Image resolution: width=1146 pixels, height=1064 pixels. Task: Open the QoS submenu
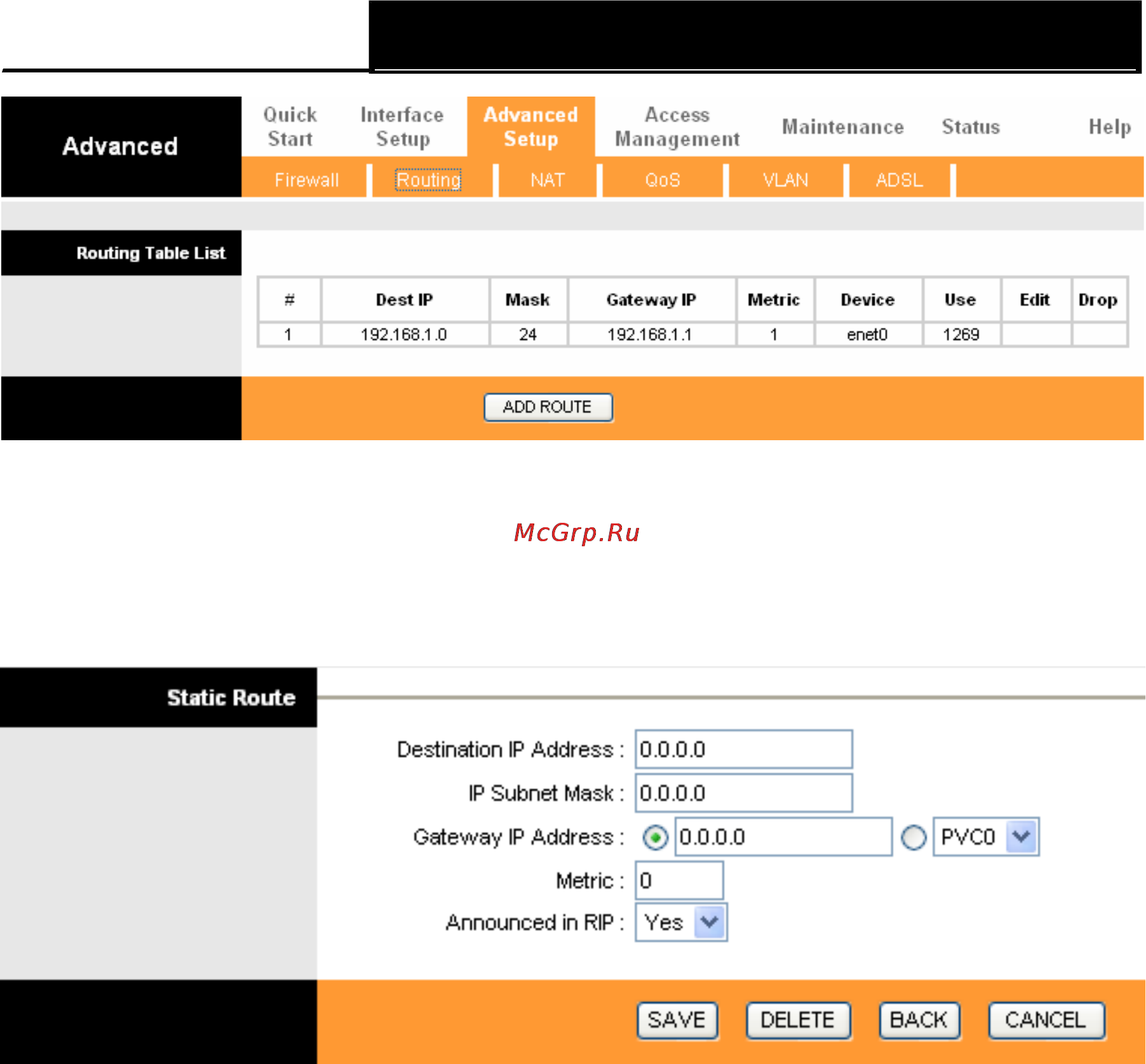click(x=663, y=180)
